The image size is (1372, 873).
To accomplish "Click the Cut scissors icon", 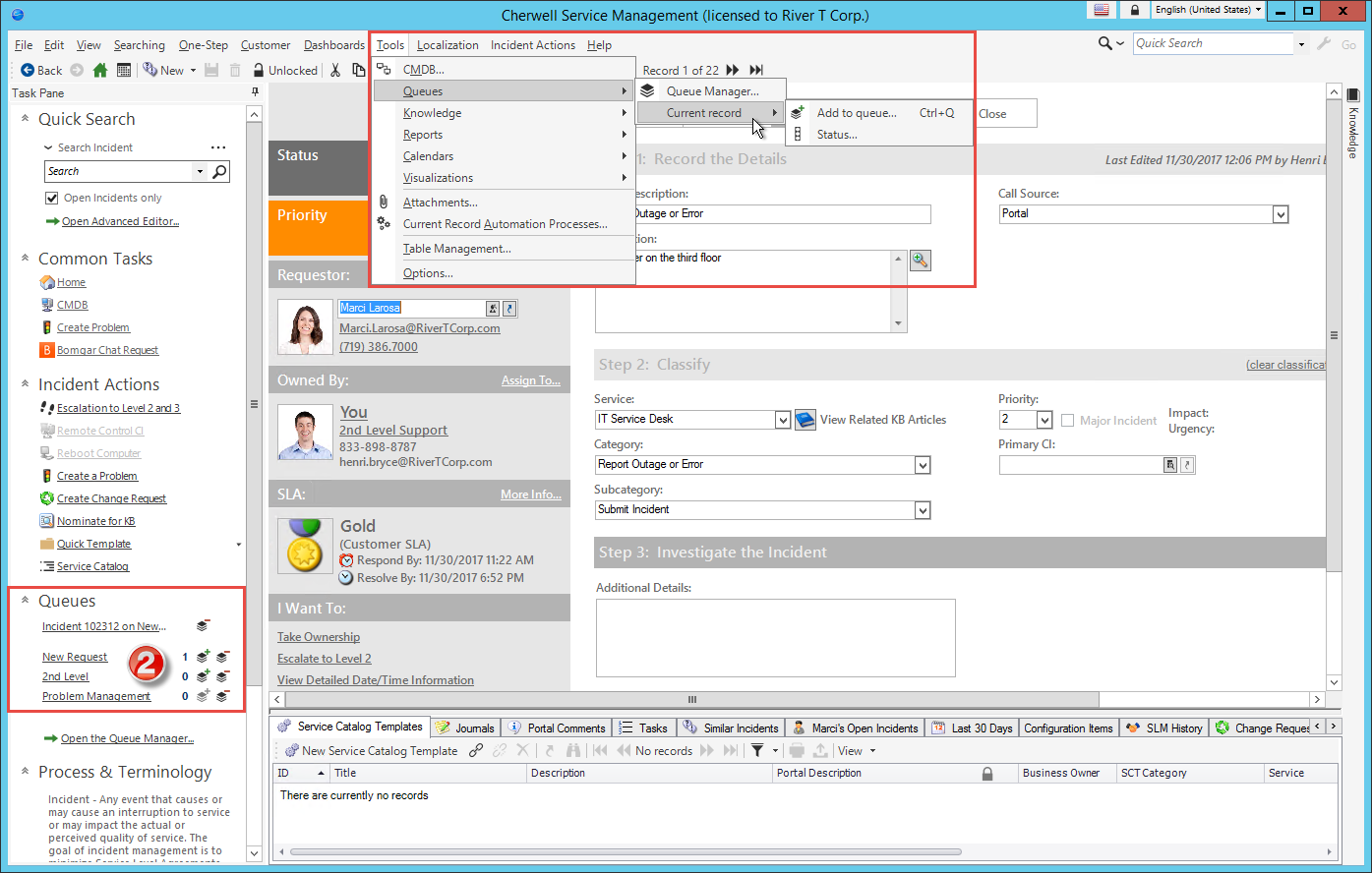I will pyautogui.click(x=335, y=70).
